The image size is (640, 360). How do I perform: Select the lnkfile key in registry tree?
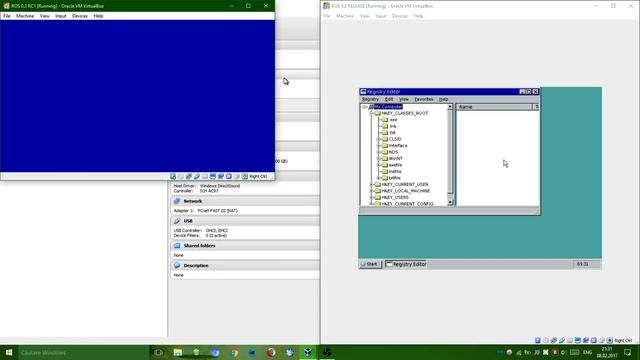[395, 171]
